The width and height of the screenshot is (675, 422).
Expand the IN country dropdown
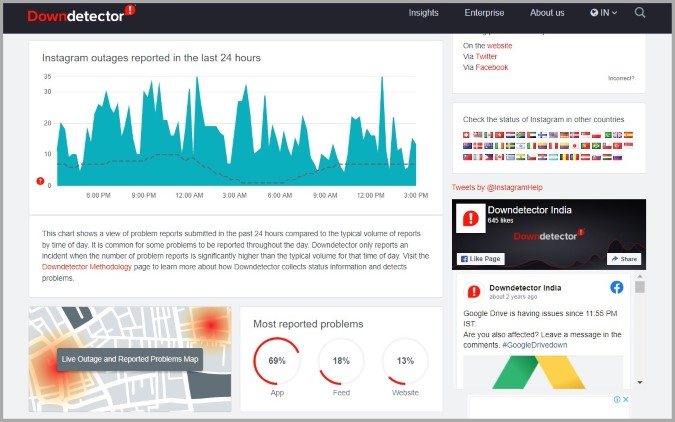click(x=604, y=12)
